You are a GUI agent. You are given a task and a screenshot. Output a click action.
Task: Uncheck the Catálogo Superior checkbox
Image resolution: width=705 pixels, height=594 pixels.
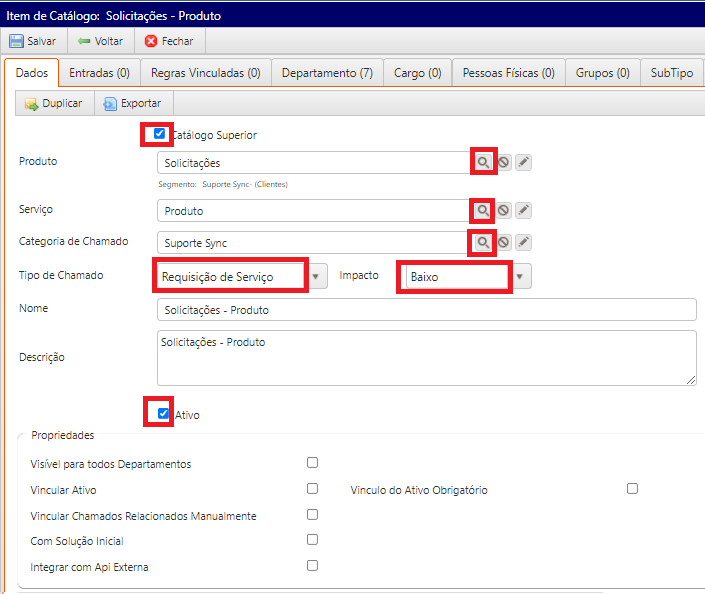click(160, 133)
